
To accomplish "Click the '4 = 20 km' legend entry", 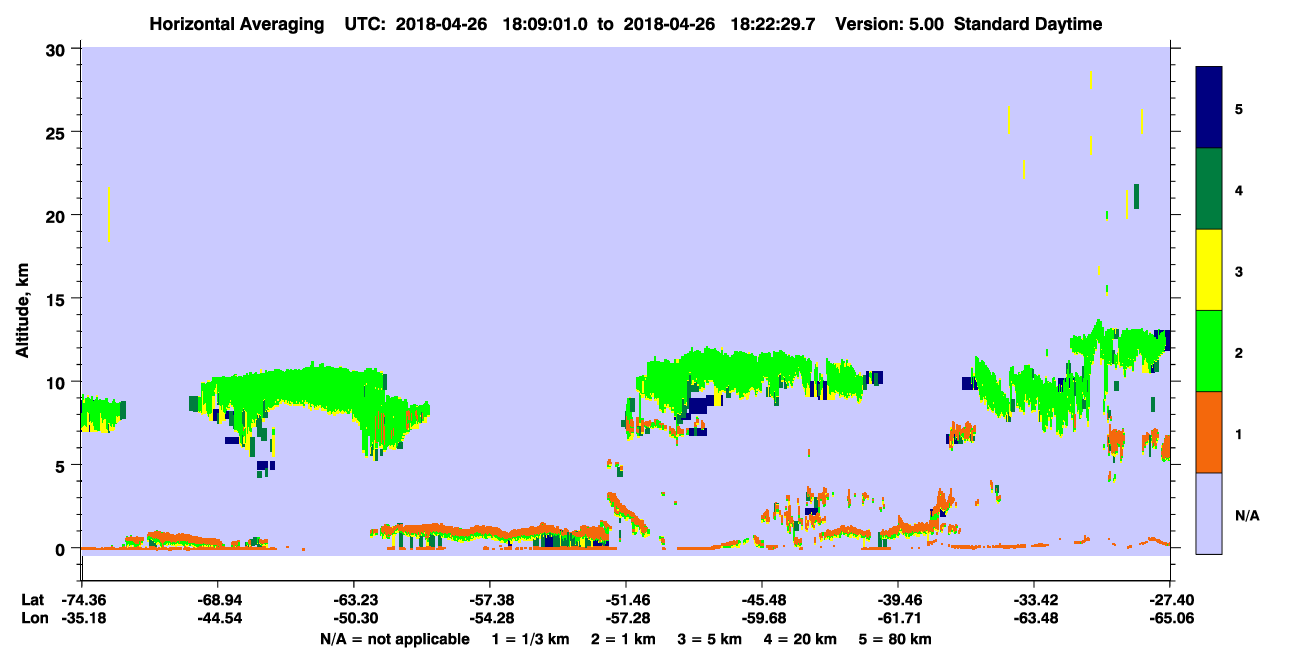I will 801,639.
